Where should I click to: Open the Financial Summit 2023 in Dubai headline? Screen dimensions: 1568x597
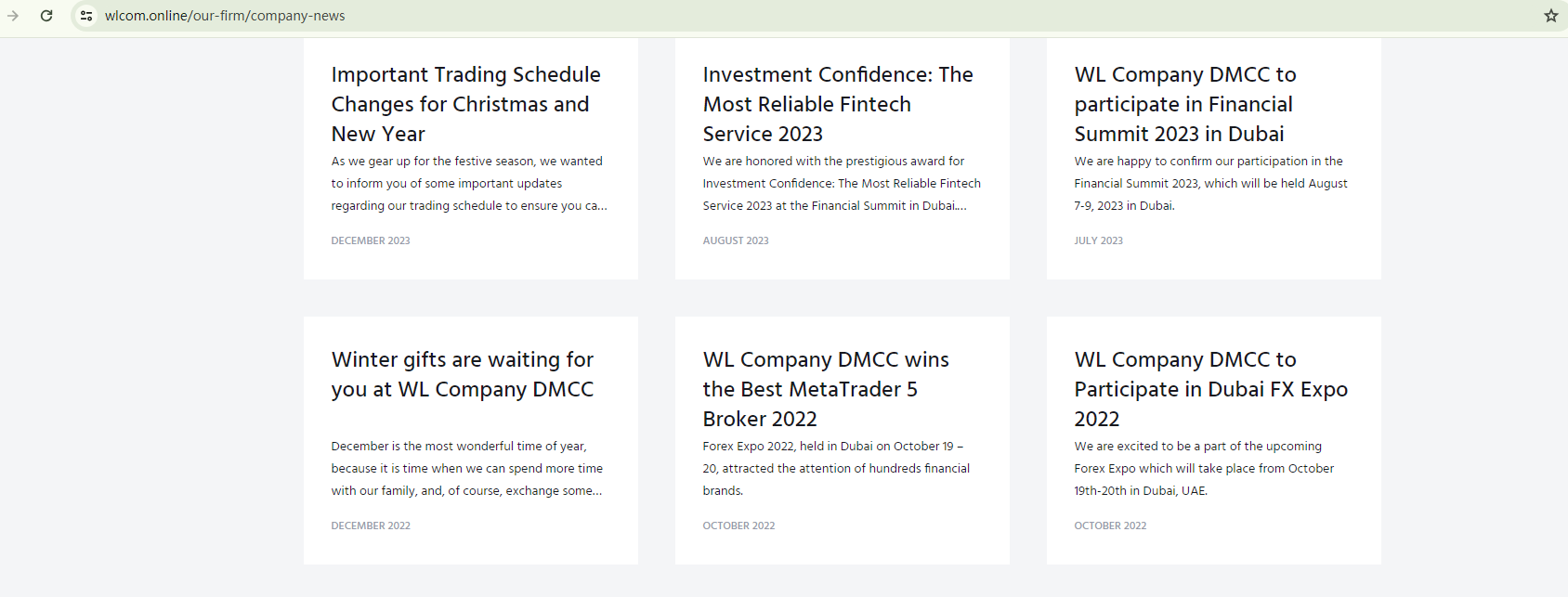1184,104
